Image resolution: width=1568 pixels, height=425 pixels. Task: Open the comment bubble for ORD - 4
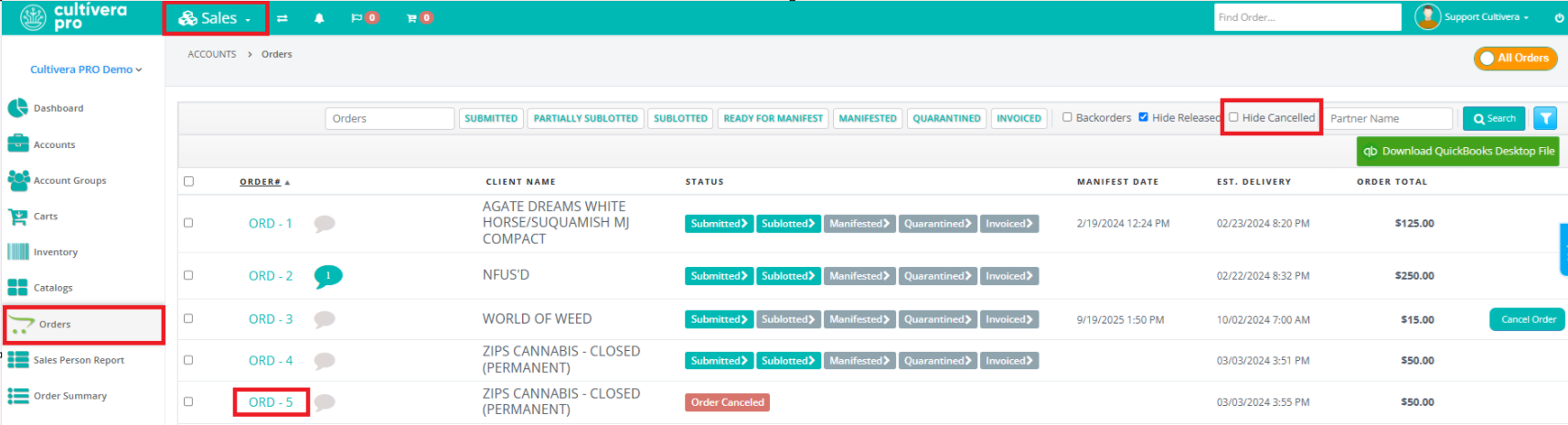click(325, 361)
